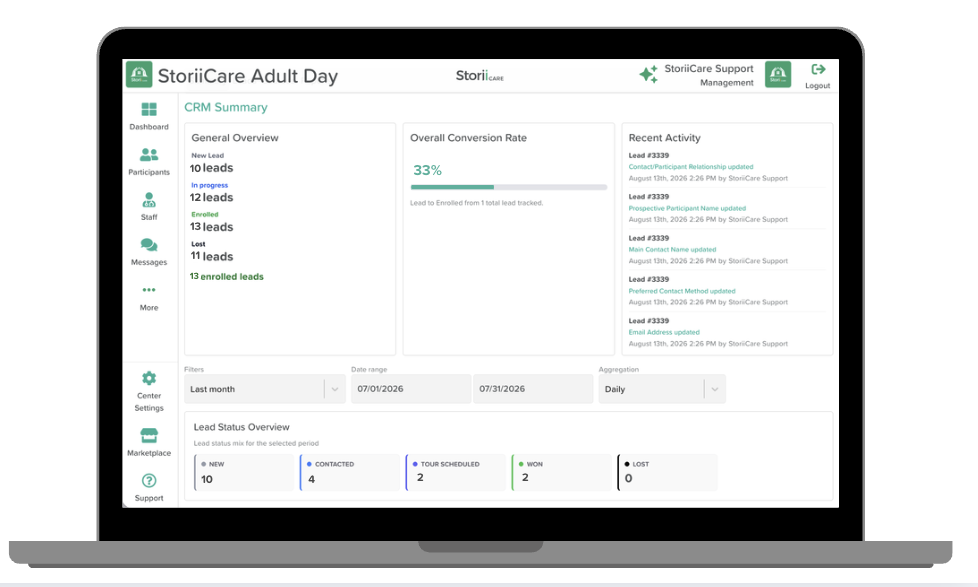Open the Staff person icon

[x=148, y=200]
